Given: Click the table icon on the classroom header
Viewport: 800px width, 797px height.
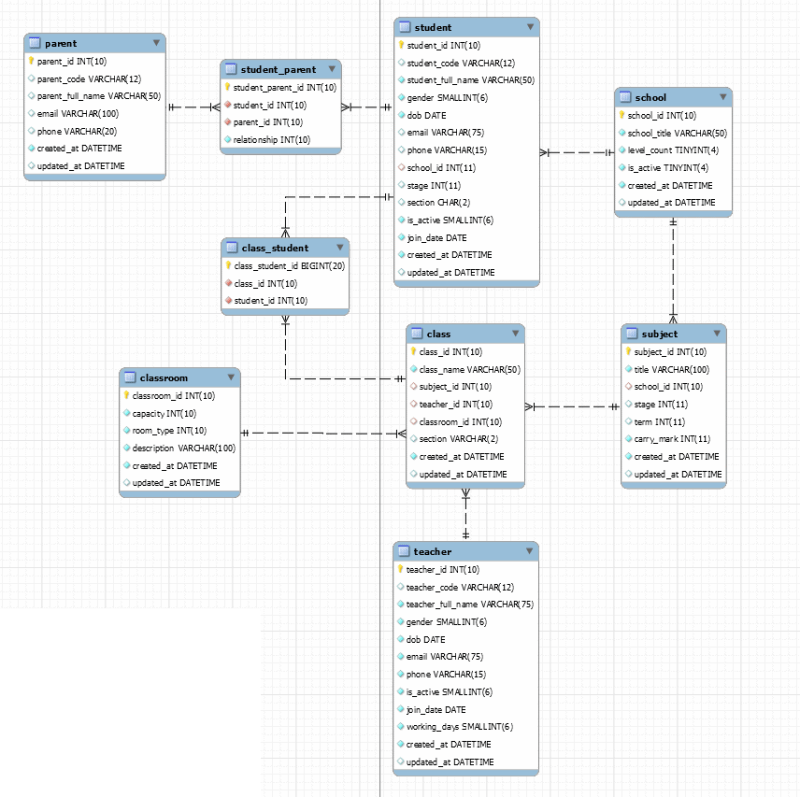Looking at the screenshot, I should (x=127, y=378).
